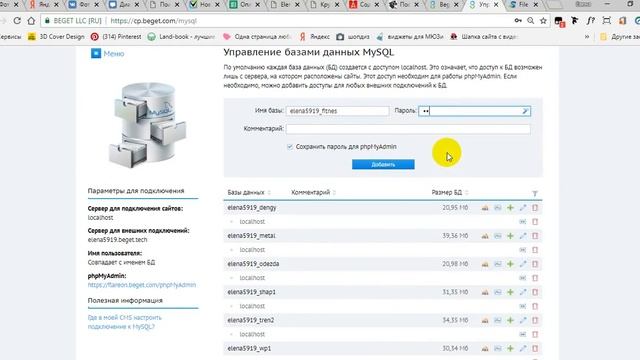640x360 pixels.
Task: Add access with green plus for elena5919_dengy
Action: point(510,208)
